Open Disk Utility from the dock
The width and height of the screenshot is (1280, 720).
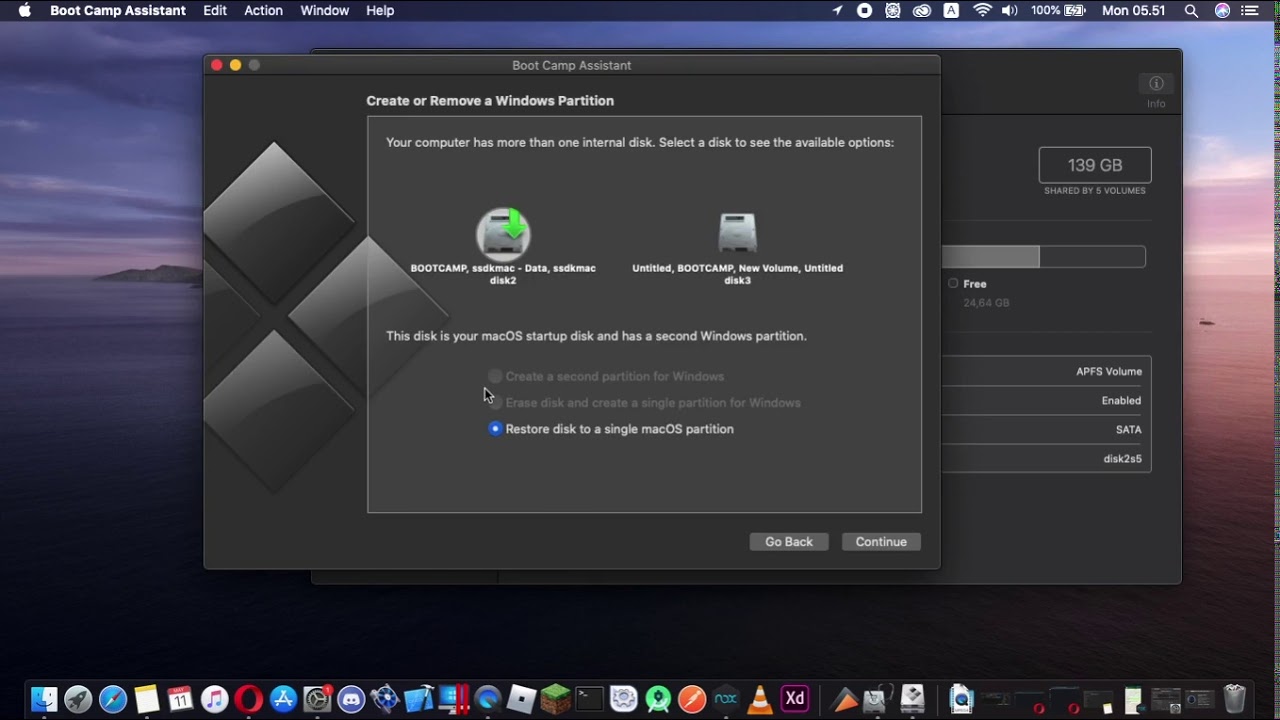coord(877,698)
